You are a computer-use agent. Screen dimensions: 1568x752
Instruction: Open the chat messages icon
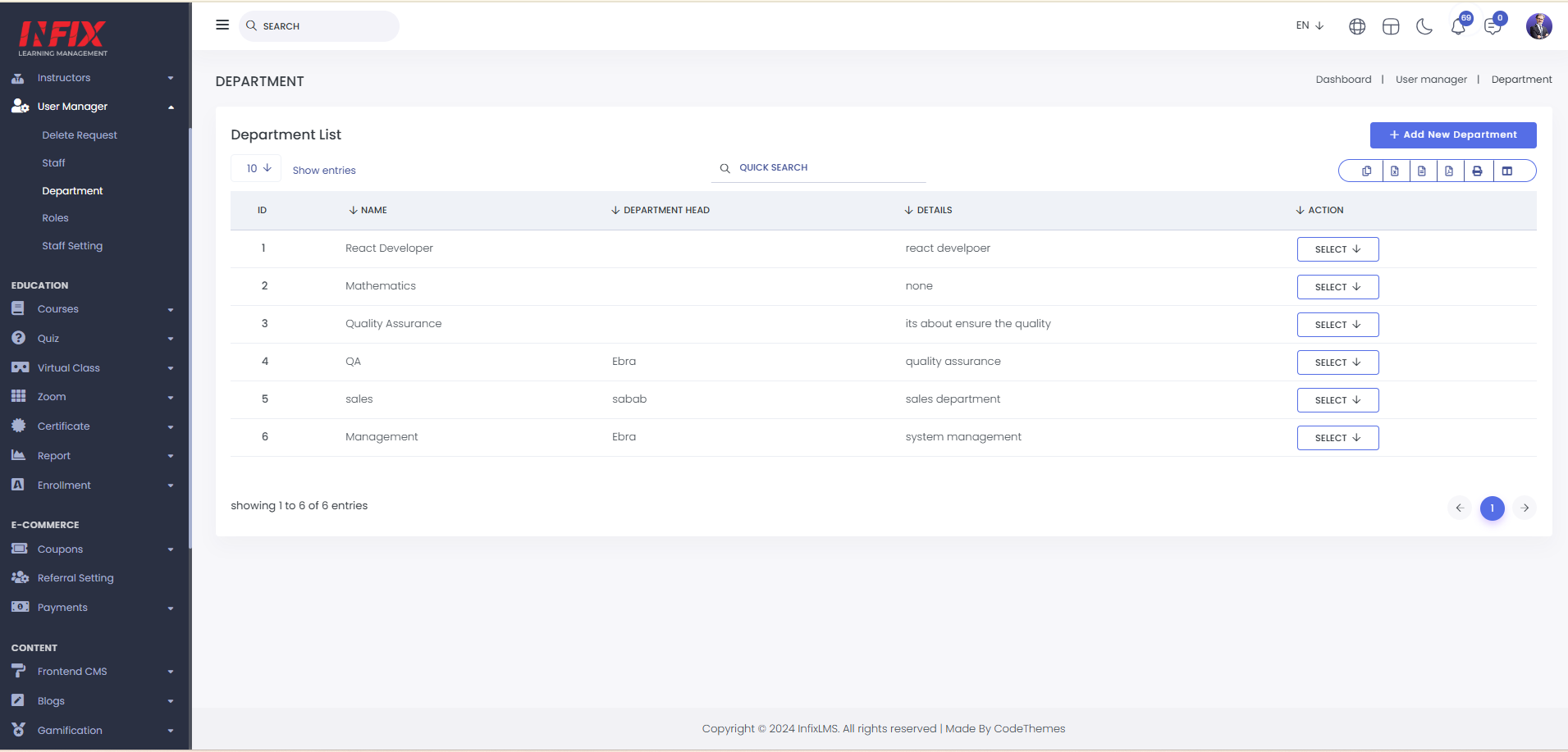(x=1493, y=26)
